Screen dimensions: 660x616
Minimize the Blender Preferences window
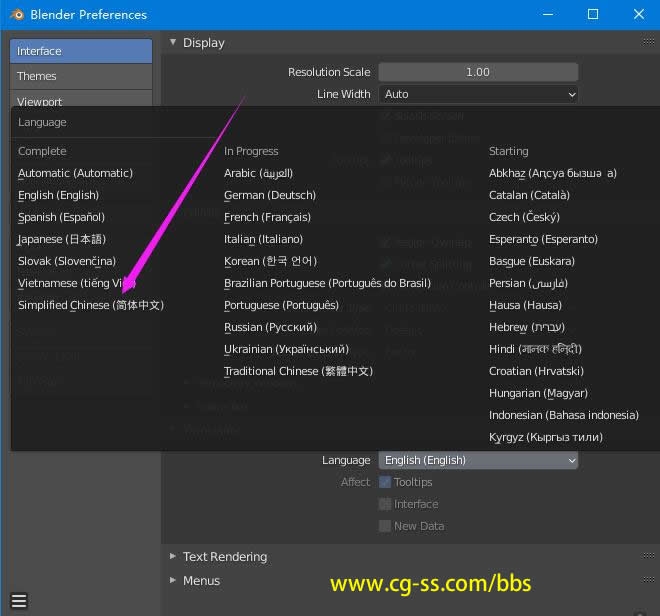coord(547,14)
